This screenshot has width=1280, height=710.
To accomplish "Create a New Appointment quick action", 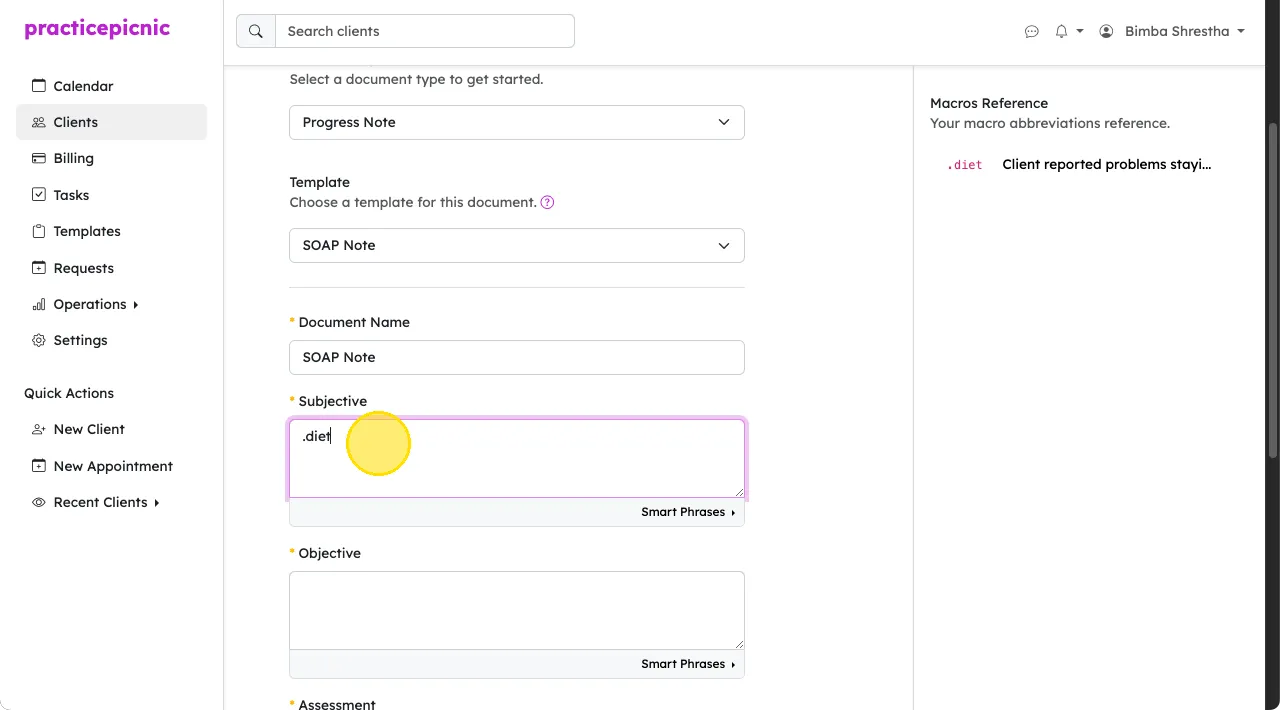I will pyautogui.click(x=111, y=466).
